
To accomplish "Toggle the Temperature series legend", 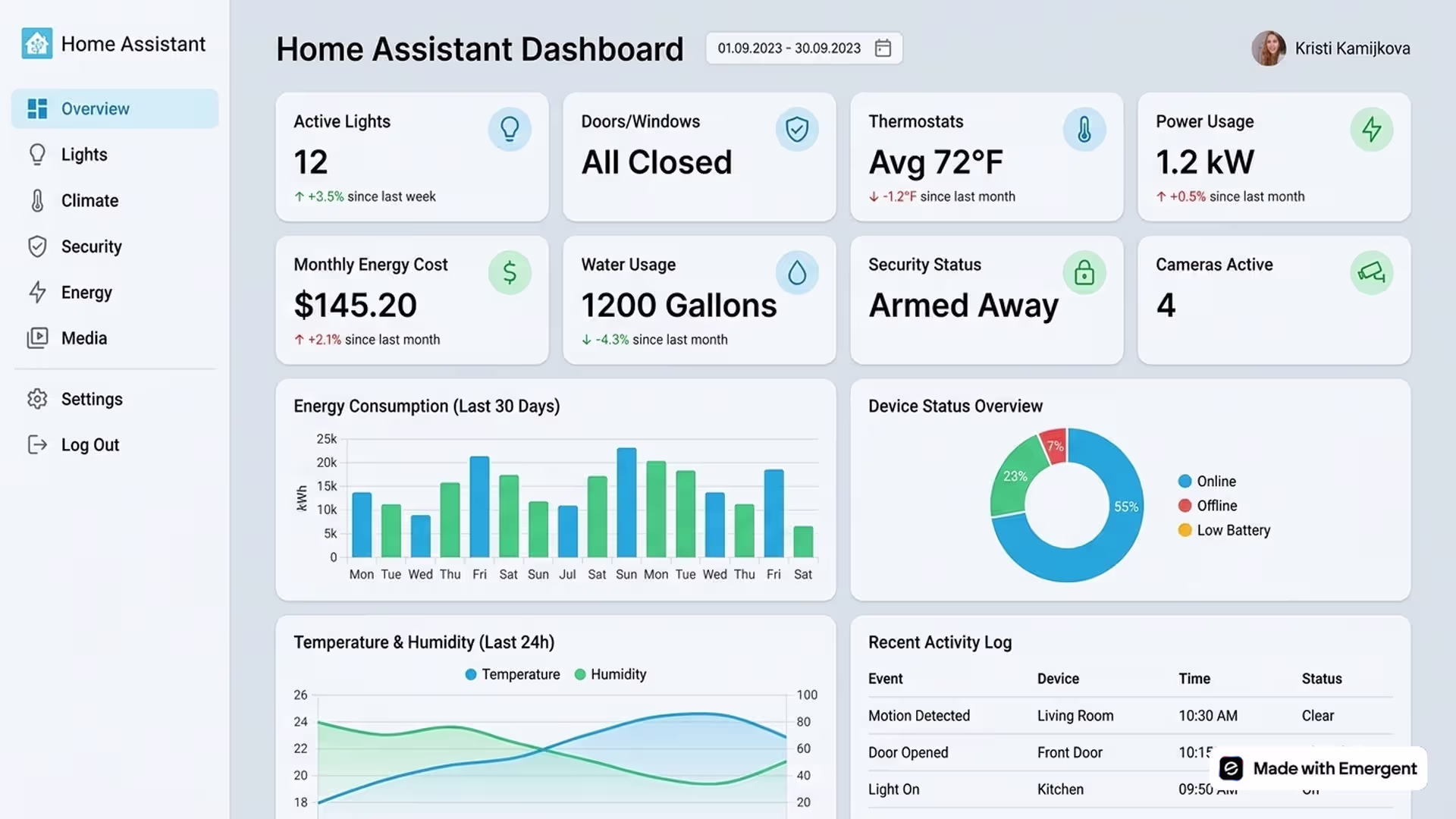I will point(513,675).
